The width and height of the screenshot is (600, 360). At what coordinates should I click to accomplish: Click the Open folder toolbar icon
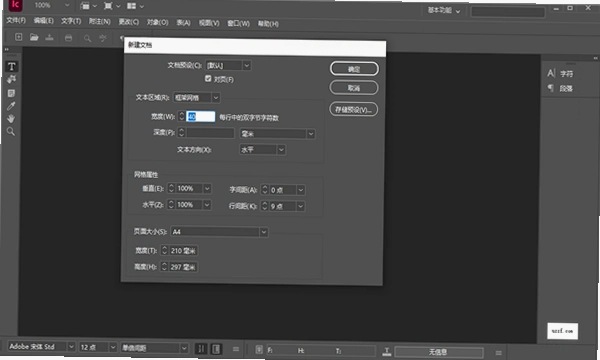[34, 37]
